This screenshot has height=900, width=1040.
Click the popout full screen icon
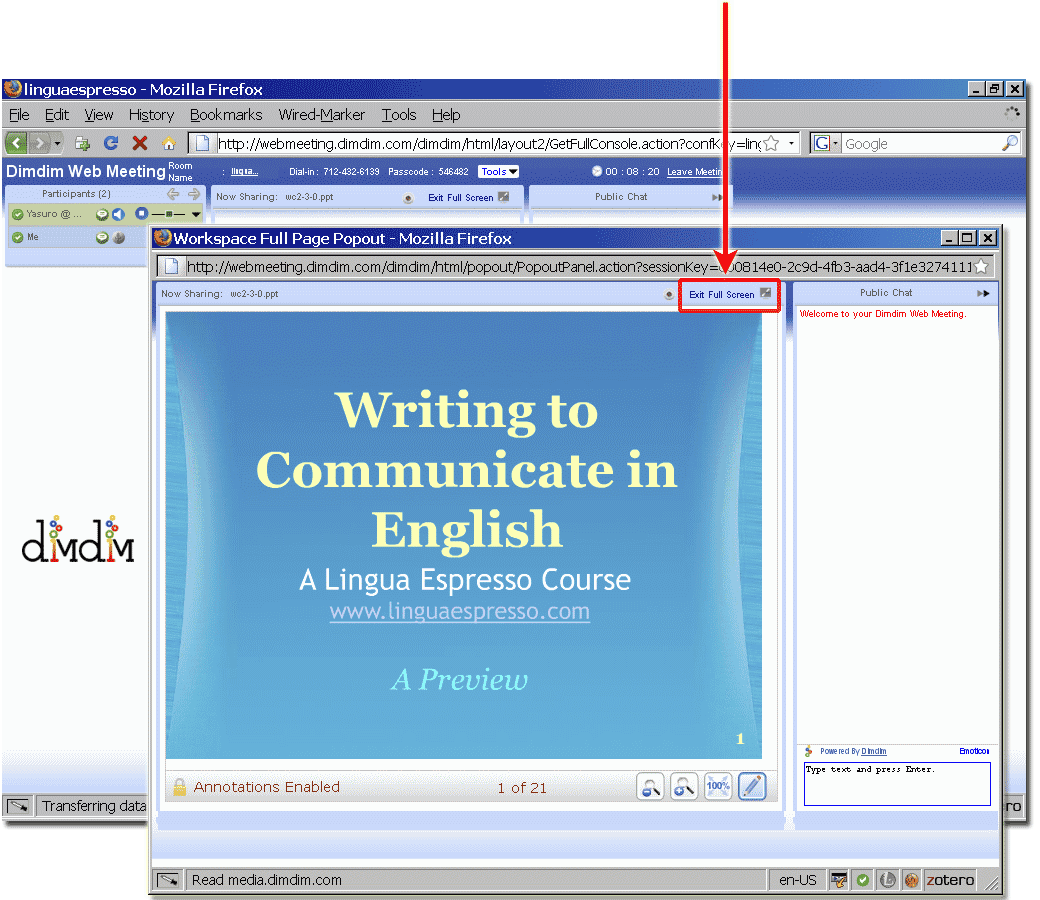click(765, 293)
